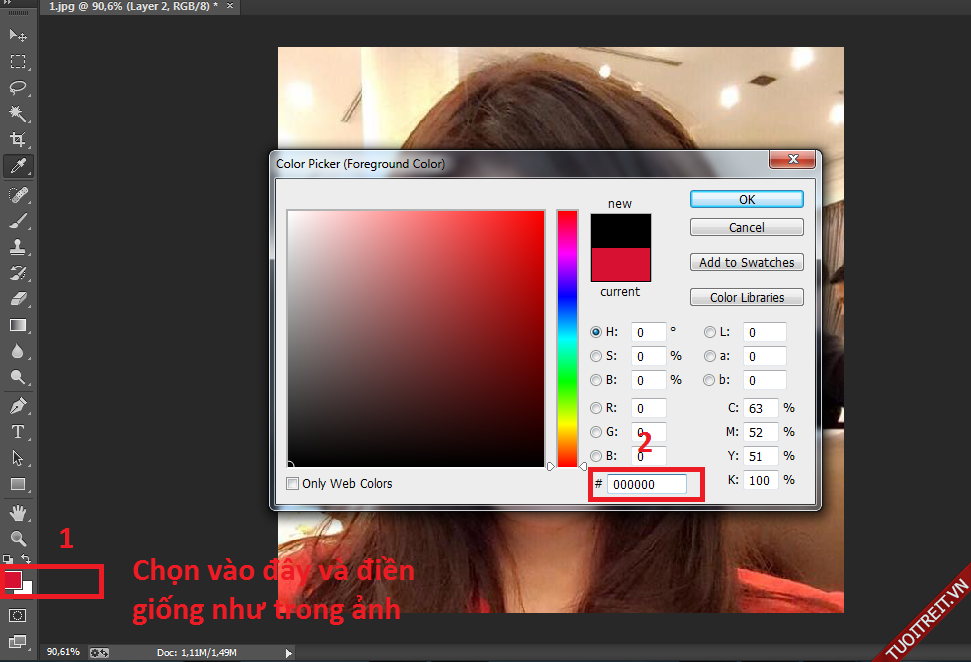
Task: Select the L lightness radio button
Action: click(710, 332)
